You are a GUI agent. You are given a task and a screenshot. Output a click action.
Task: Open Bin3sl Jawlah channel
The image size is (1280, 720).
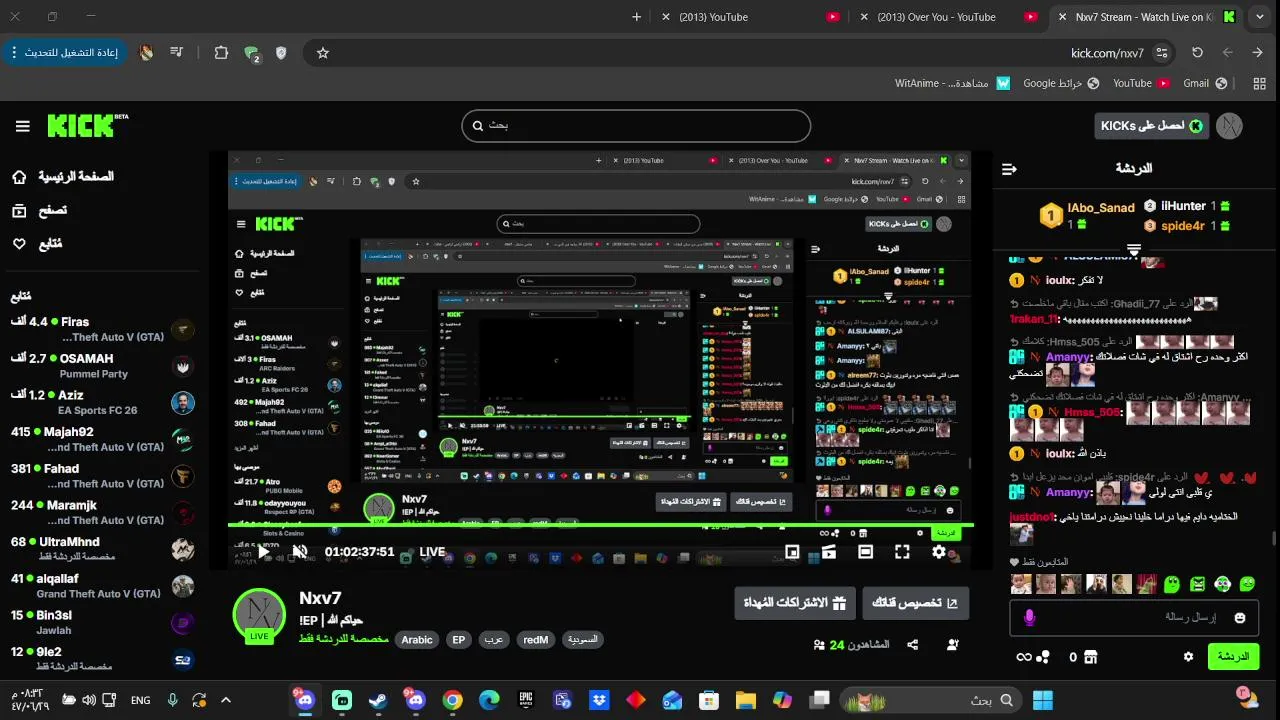100,622
